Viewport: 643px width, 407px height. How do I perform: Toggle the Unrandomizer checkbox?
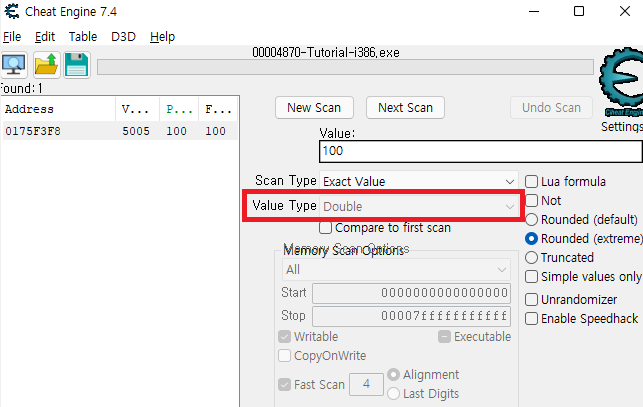531,300
